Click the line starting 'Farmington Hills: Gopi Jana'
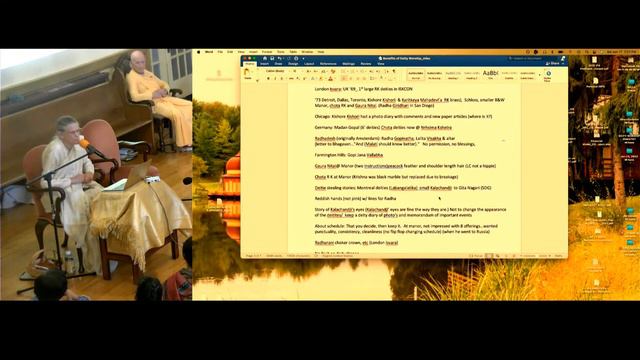This screenshot has height=360, width=640. coord(349,155)
